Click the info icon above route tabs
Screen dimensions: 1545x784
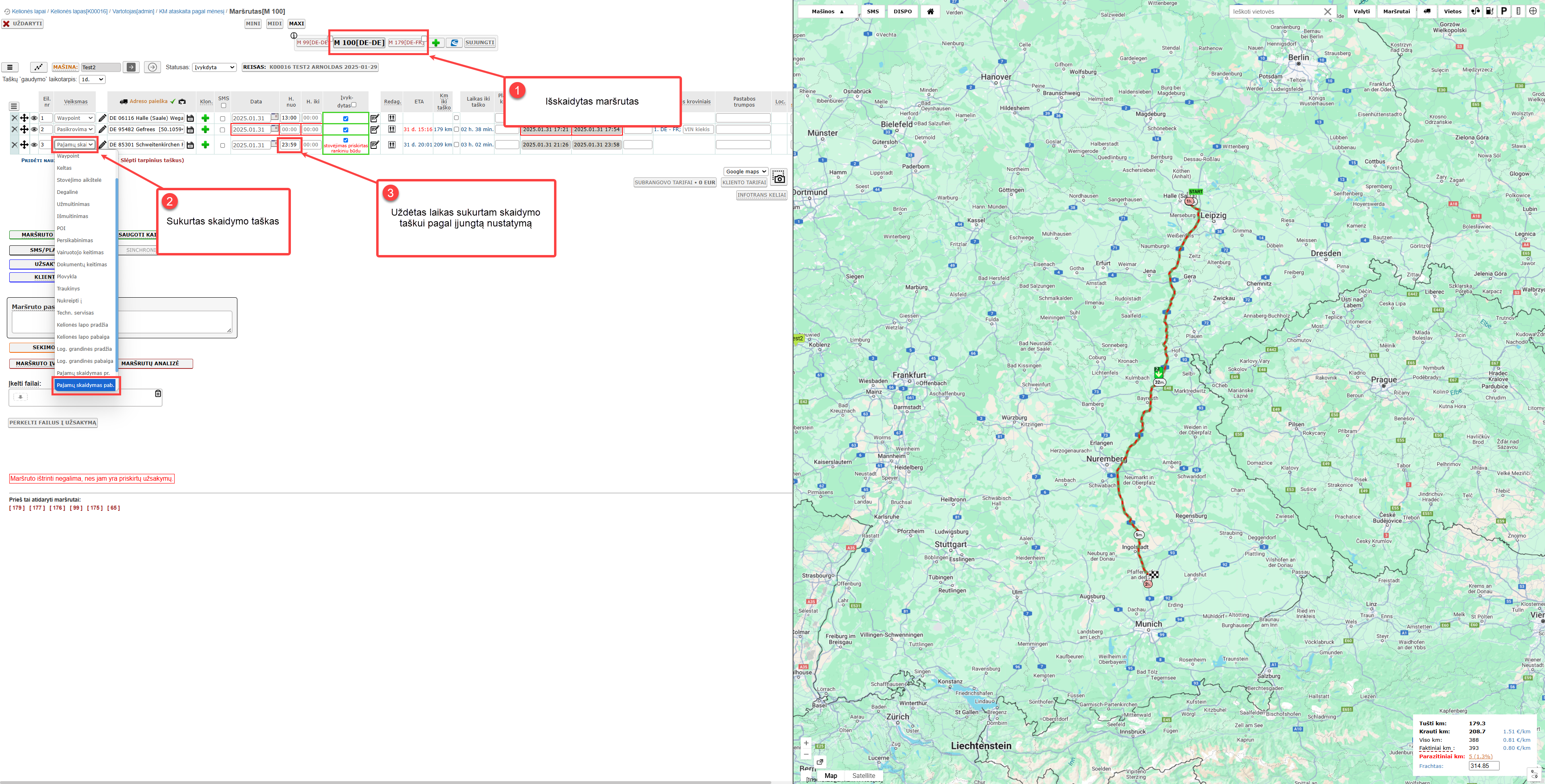(294, 35)
